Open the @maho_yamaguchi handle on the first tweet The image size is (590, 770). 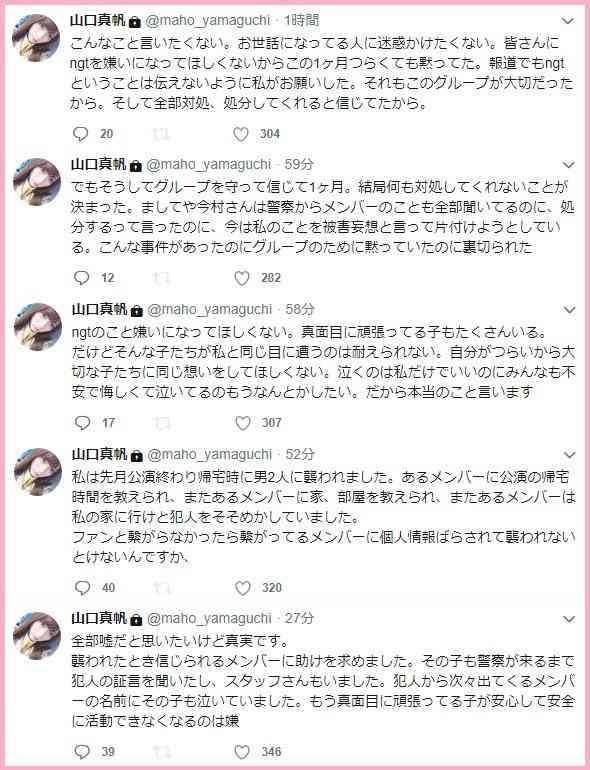click(x=208, y=21)
